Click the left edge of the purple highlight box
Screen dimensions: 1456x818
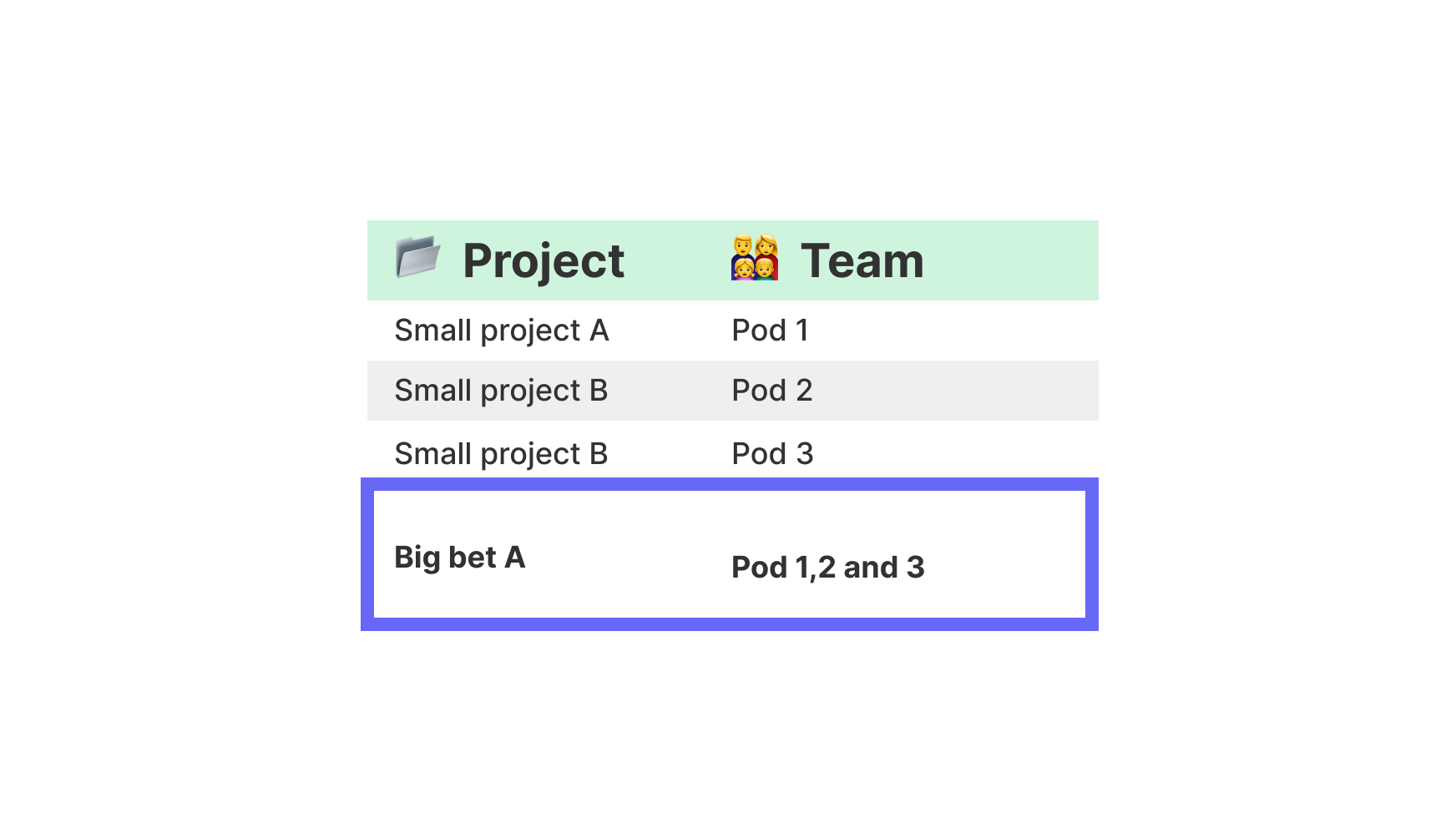[367, 554]
